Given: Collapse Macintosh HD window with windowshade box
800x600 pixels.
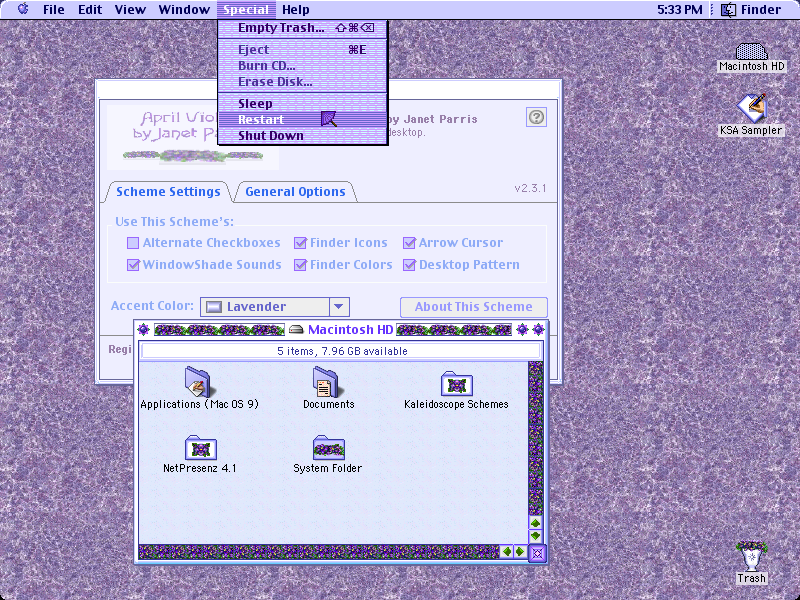Looking at the screenshot, I should point(538,330).
